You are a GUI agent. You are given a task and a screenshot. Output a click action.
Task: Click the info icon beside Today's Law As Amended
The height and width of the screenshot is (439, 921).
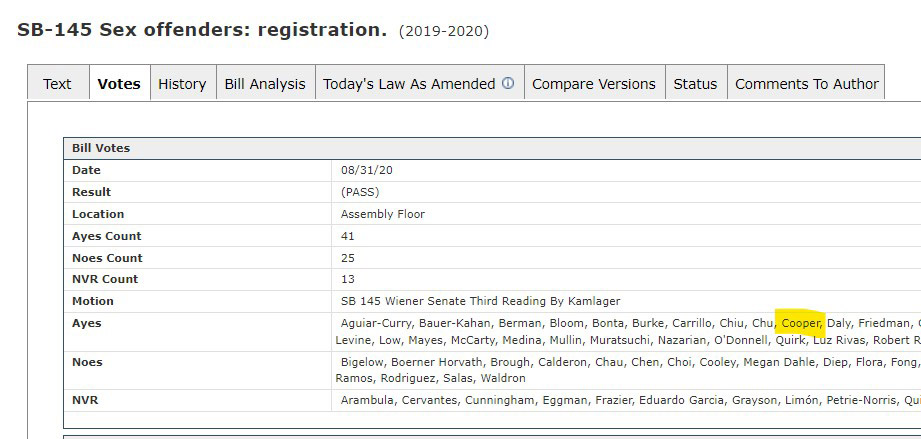point(508,84)
